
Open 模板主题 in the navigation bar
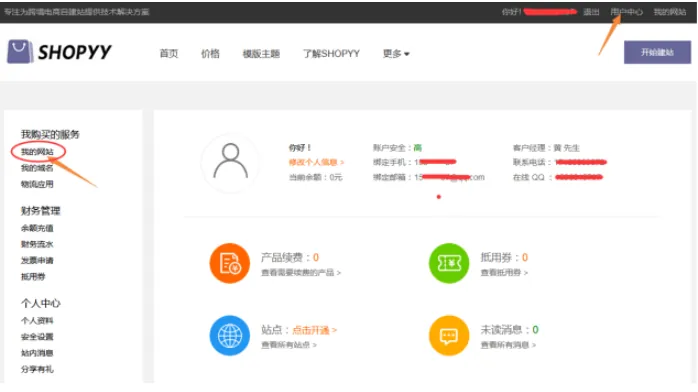pyautogui.click(x=261, y=53)
